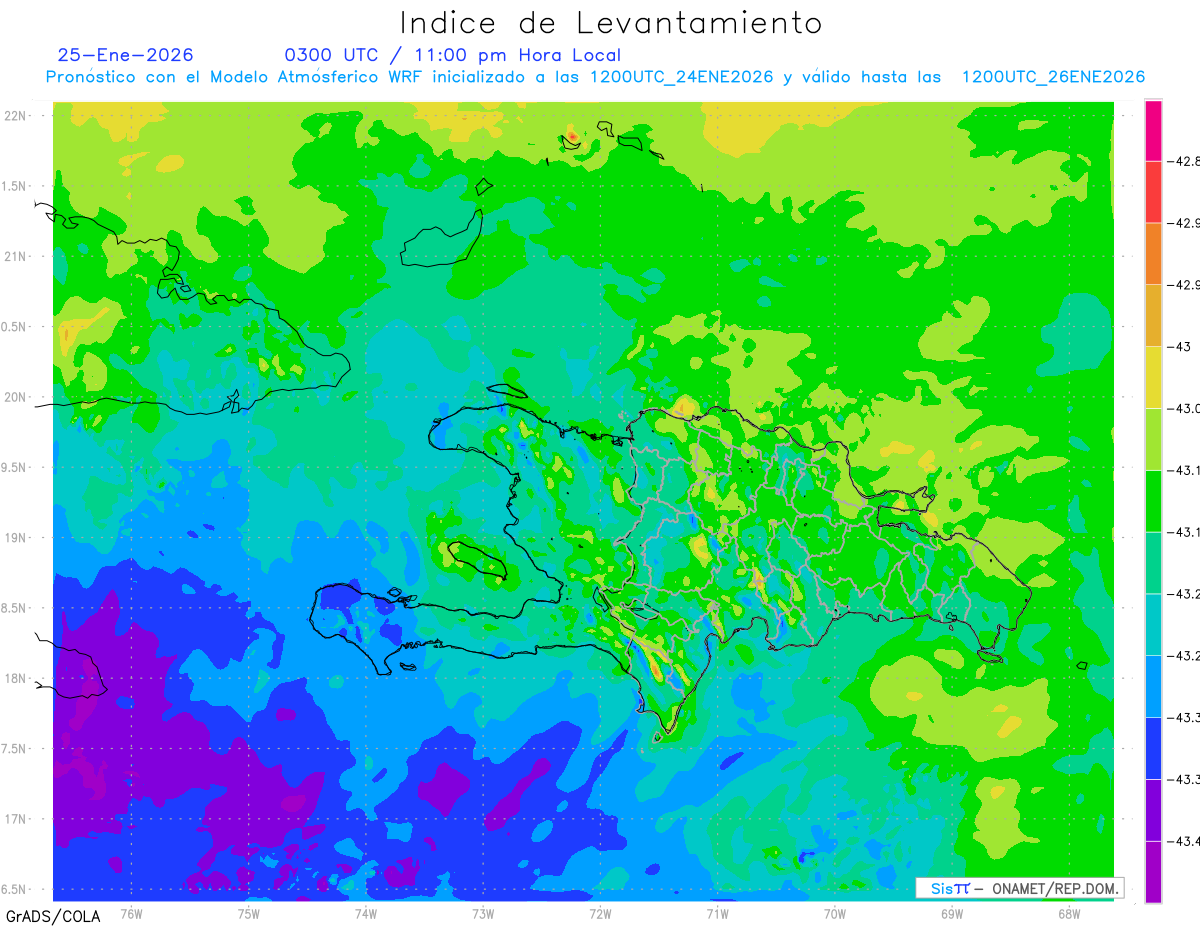Click the "72W" longitude label

tap(600, 913)
